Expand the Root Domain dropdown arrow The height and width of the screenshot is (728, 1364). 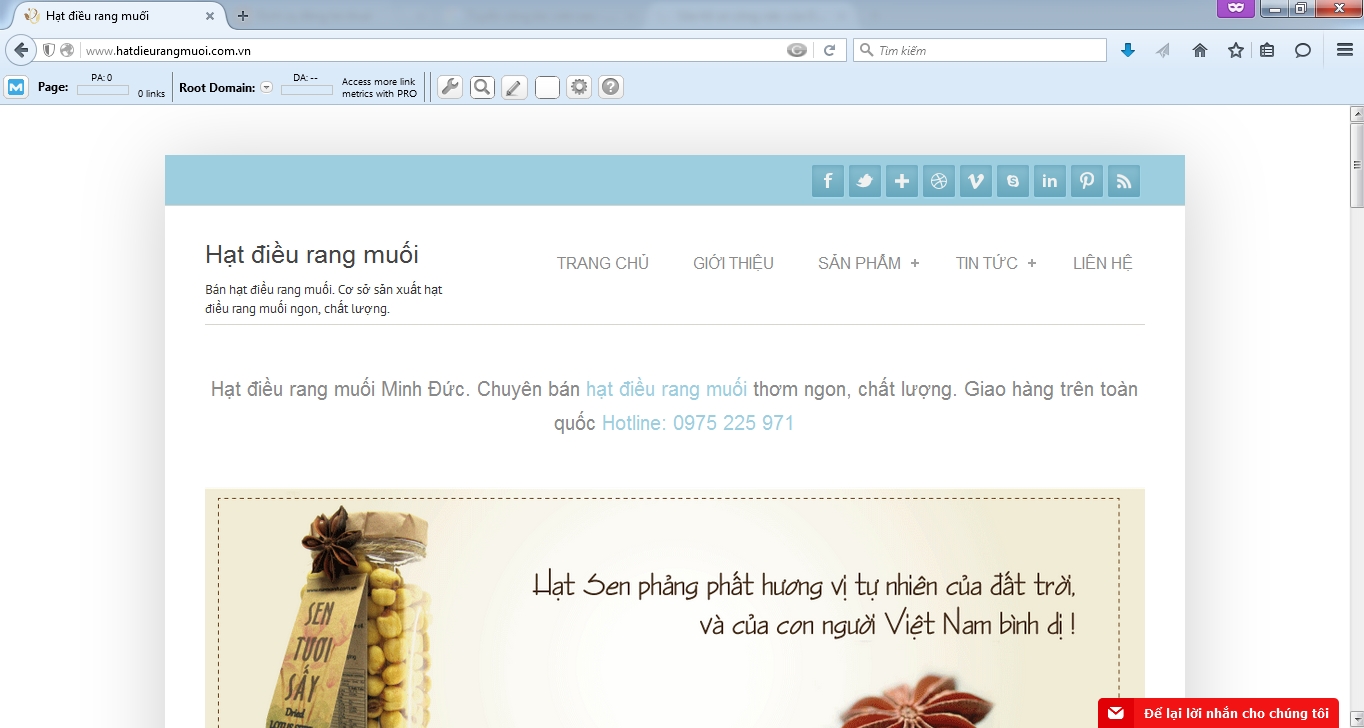point(266,87)
